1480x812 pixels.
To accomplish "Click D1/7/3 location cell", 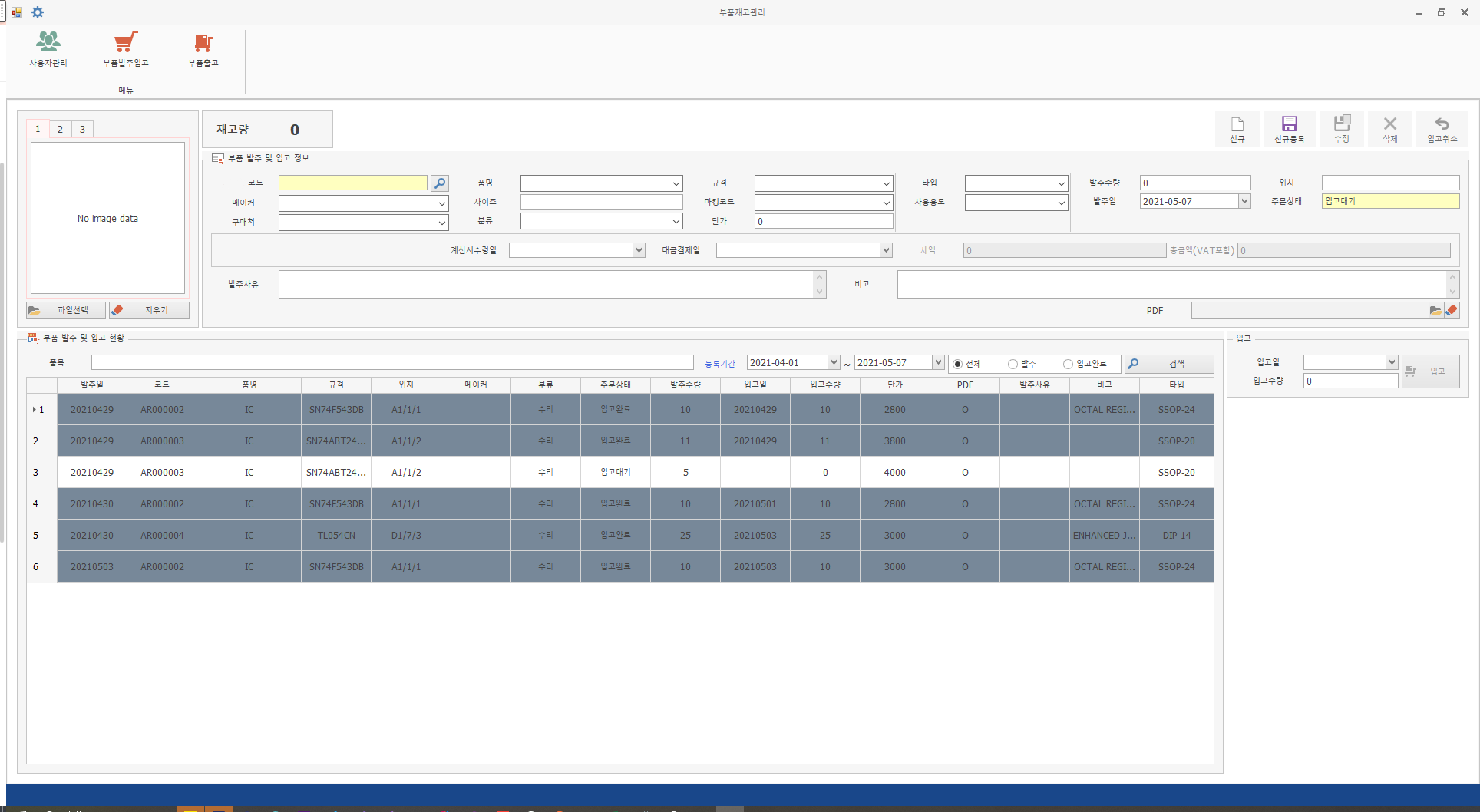I will coord(406,536).
